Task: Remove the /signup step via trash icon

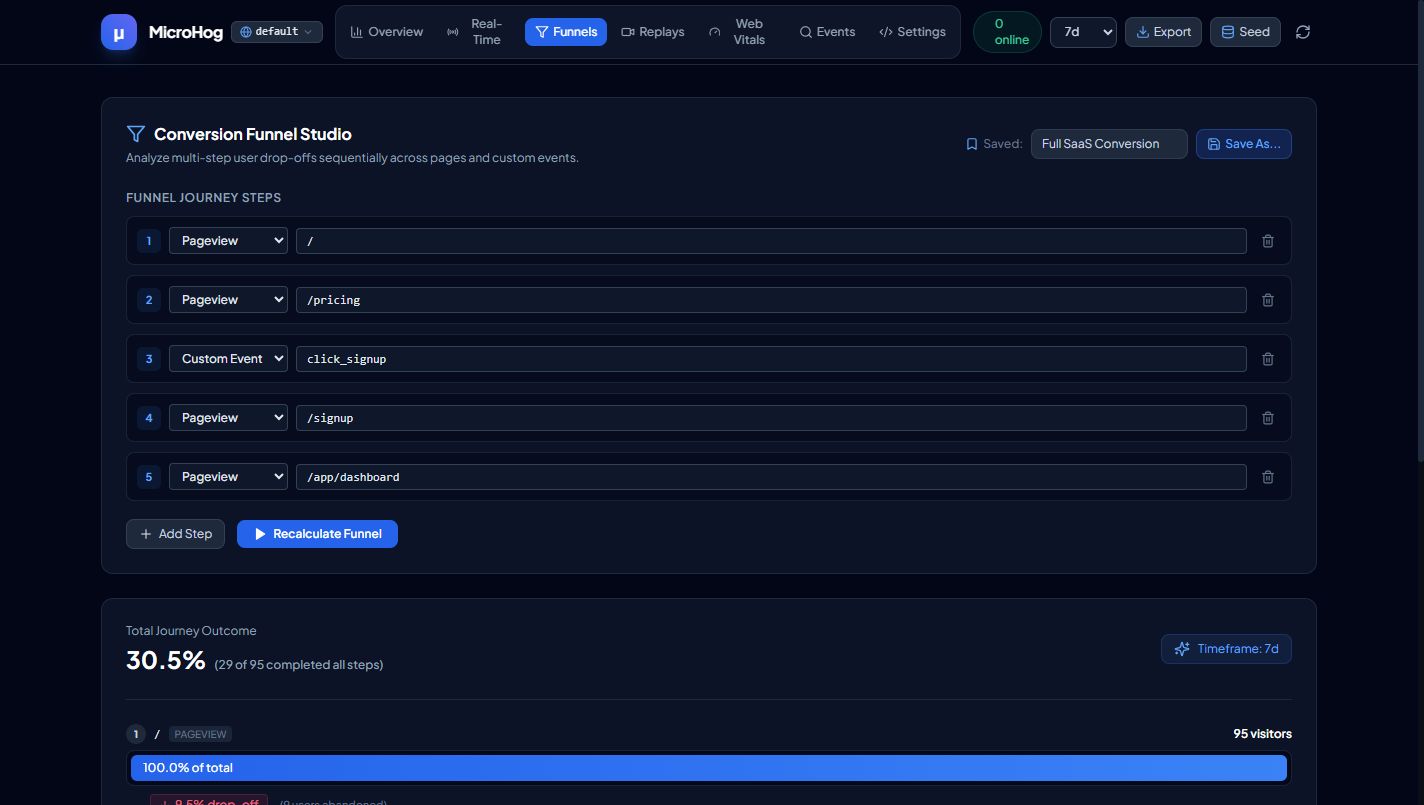Action: [x=1268, y=418]
